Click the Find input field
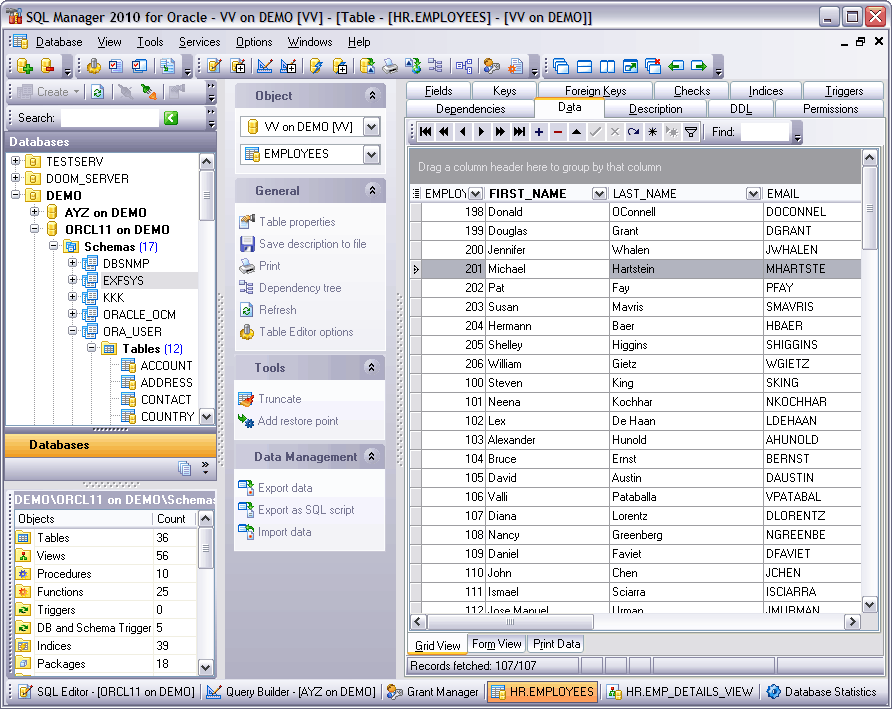Screen dimensions: 892x709 [x=765, y=132]
